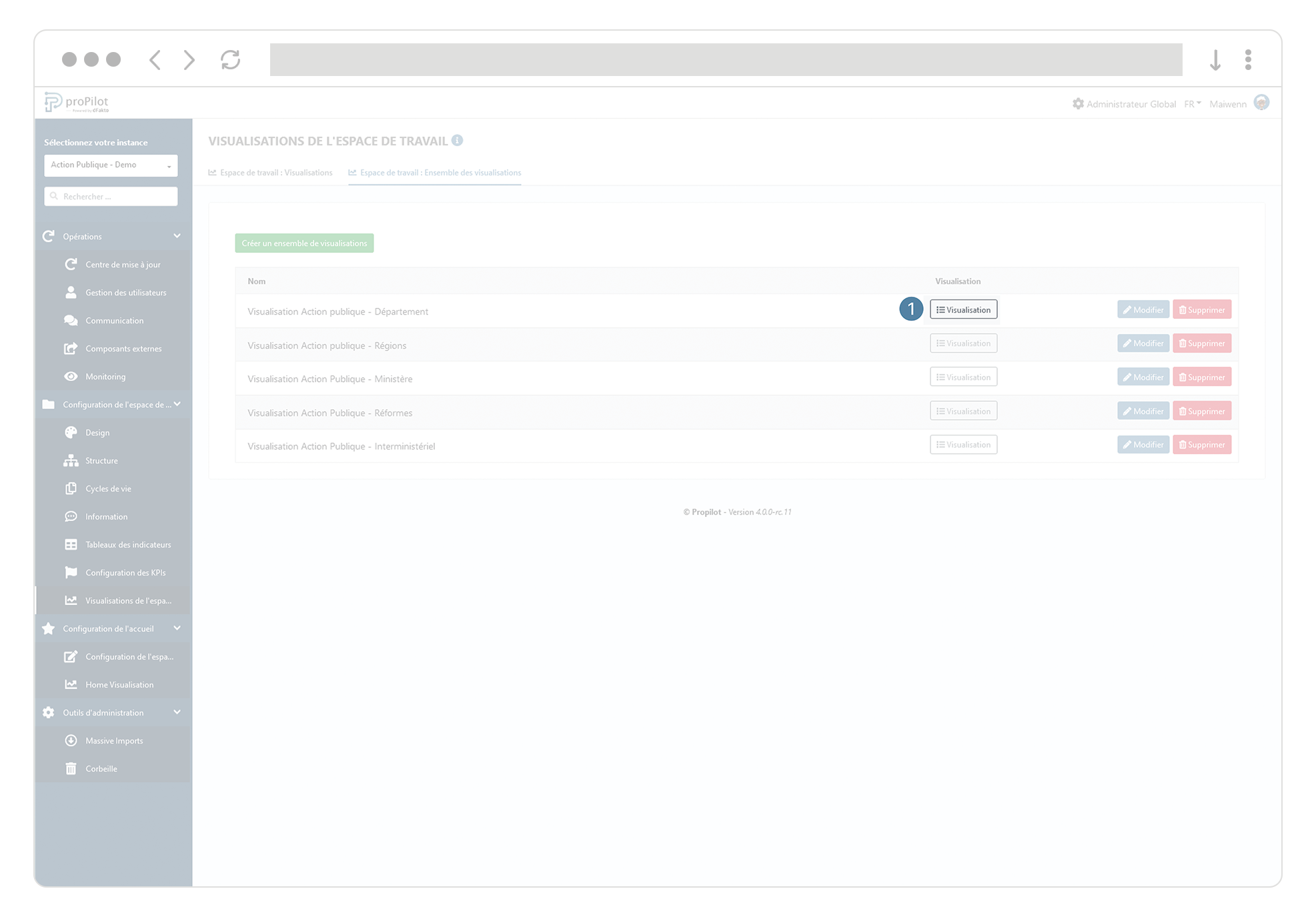Click the Massive Imports download icon

[71, 741]
